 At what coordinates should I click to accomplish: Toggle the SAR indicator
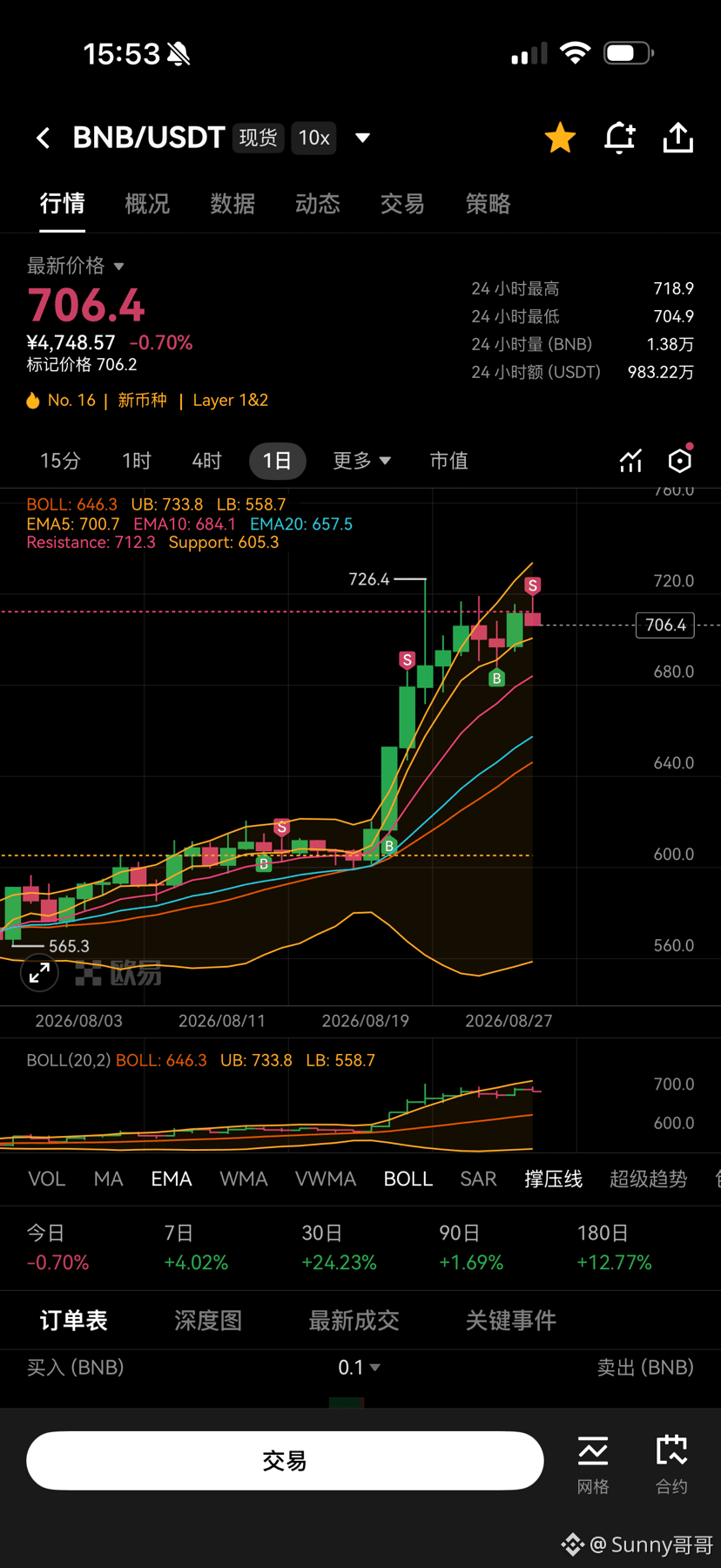coord(478,1179)
